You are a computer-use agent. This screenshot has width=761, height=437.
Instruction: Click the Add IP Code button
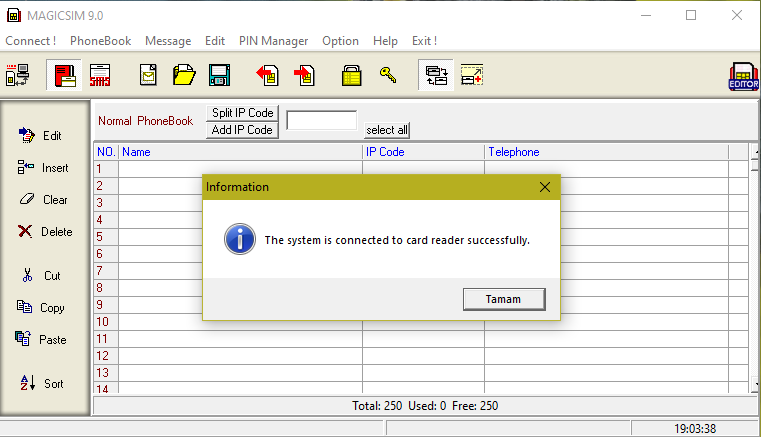click(x=242, y=130)
